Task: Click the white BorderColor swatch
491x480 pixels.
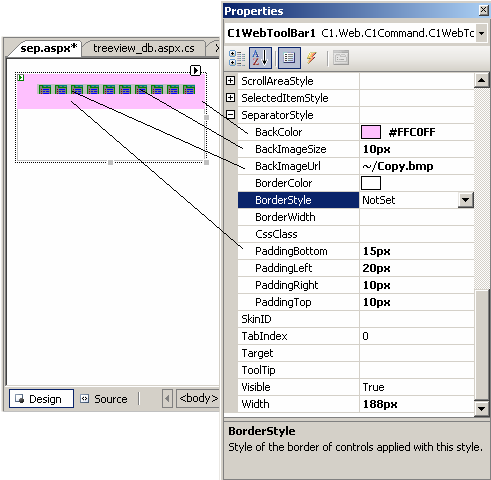Action: click(x=371, y=183)
